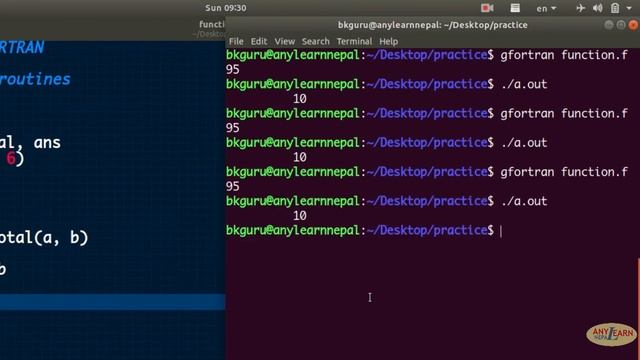
Task: Click the volume speaker icon
Action: (x=598, y=8)
